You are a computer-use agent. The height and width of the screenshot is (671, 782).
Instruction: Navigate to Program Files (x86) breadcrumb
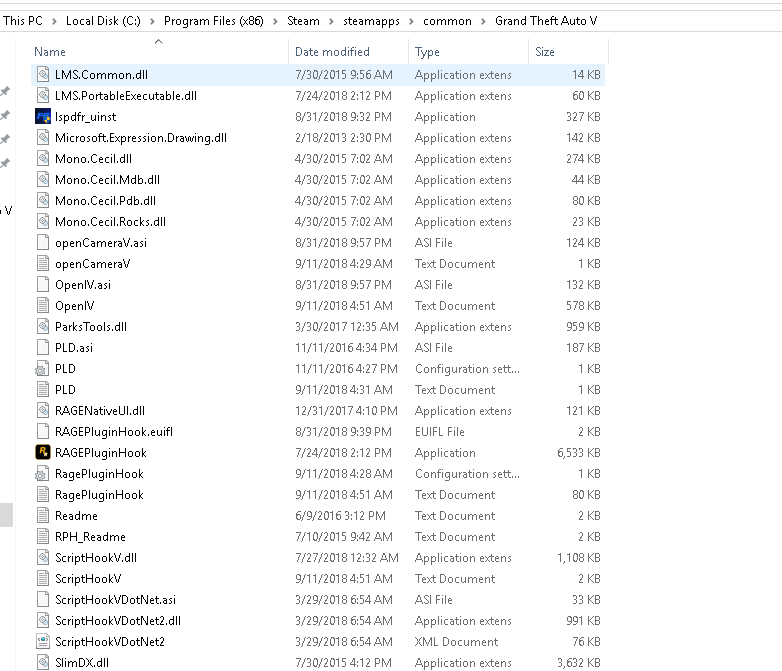(213, 21)
